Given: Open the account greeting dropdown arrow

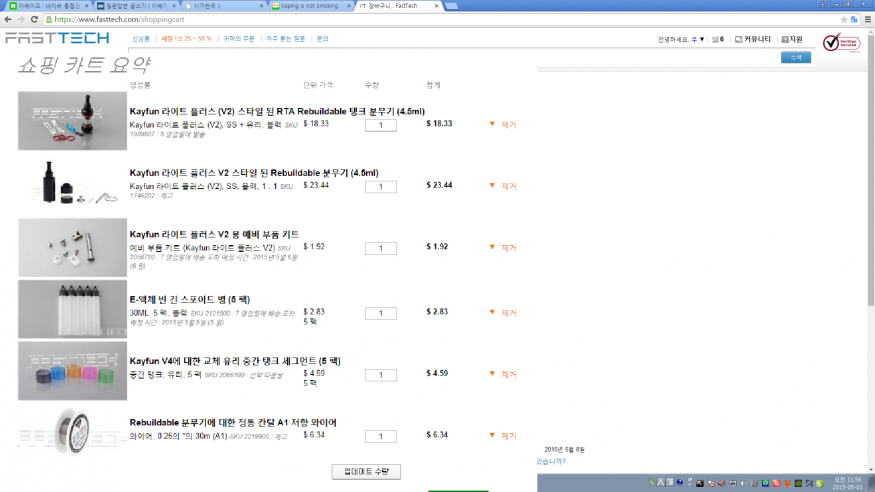Looking at the screenshot, I should pos(702,40).
